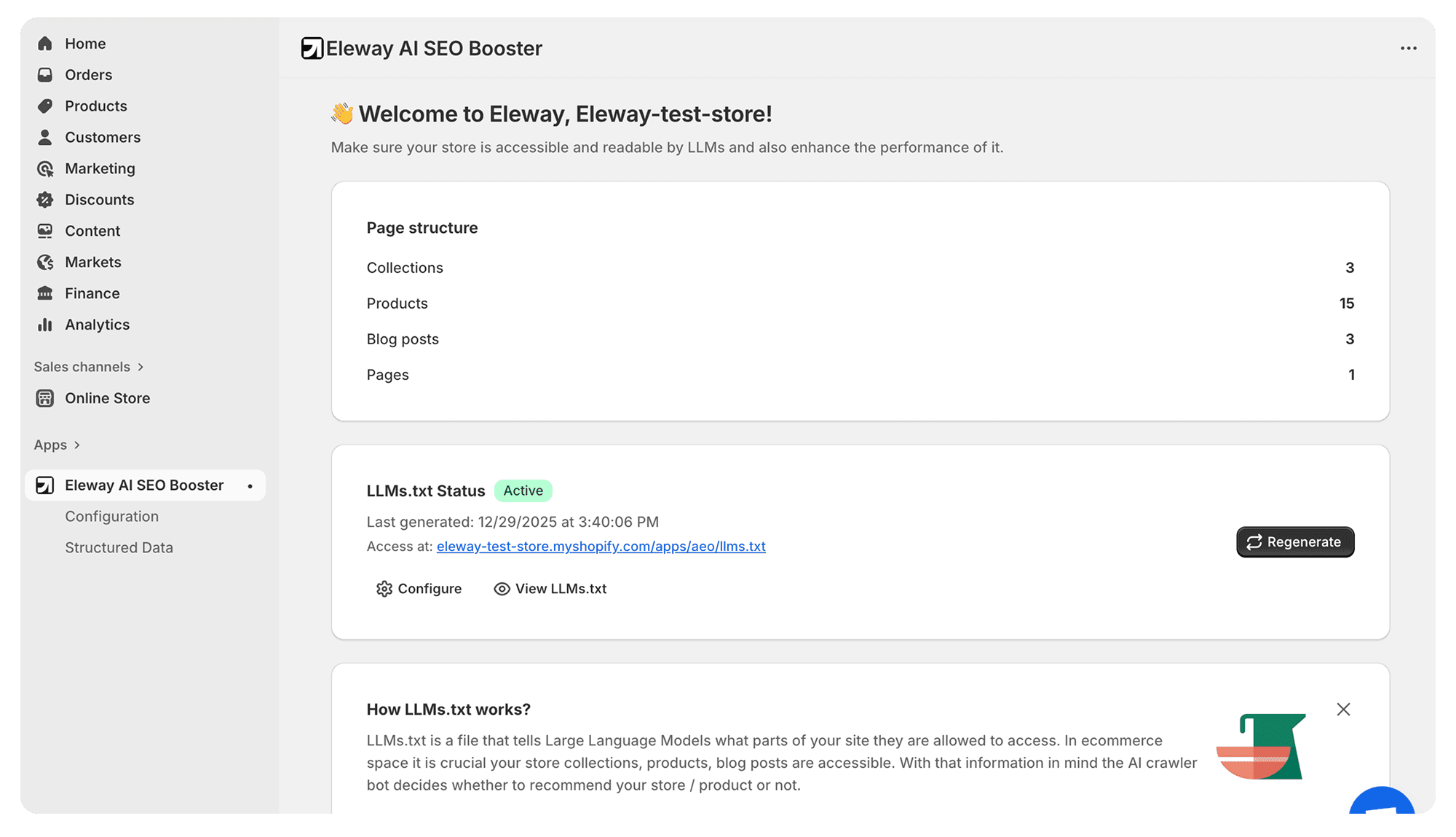Expand the Sales channels chevron
Screen dimensions: 1456x837
point(141,367)
